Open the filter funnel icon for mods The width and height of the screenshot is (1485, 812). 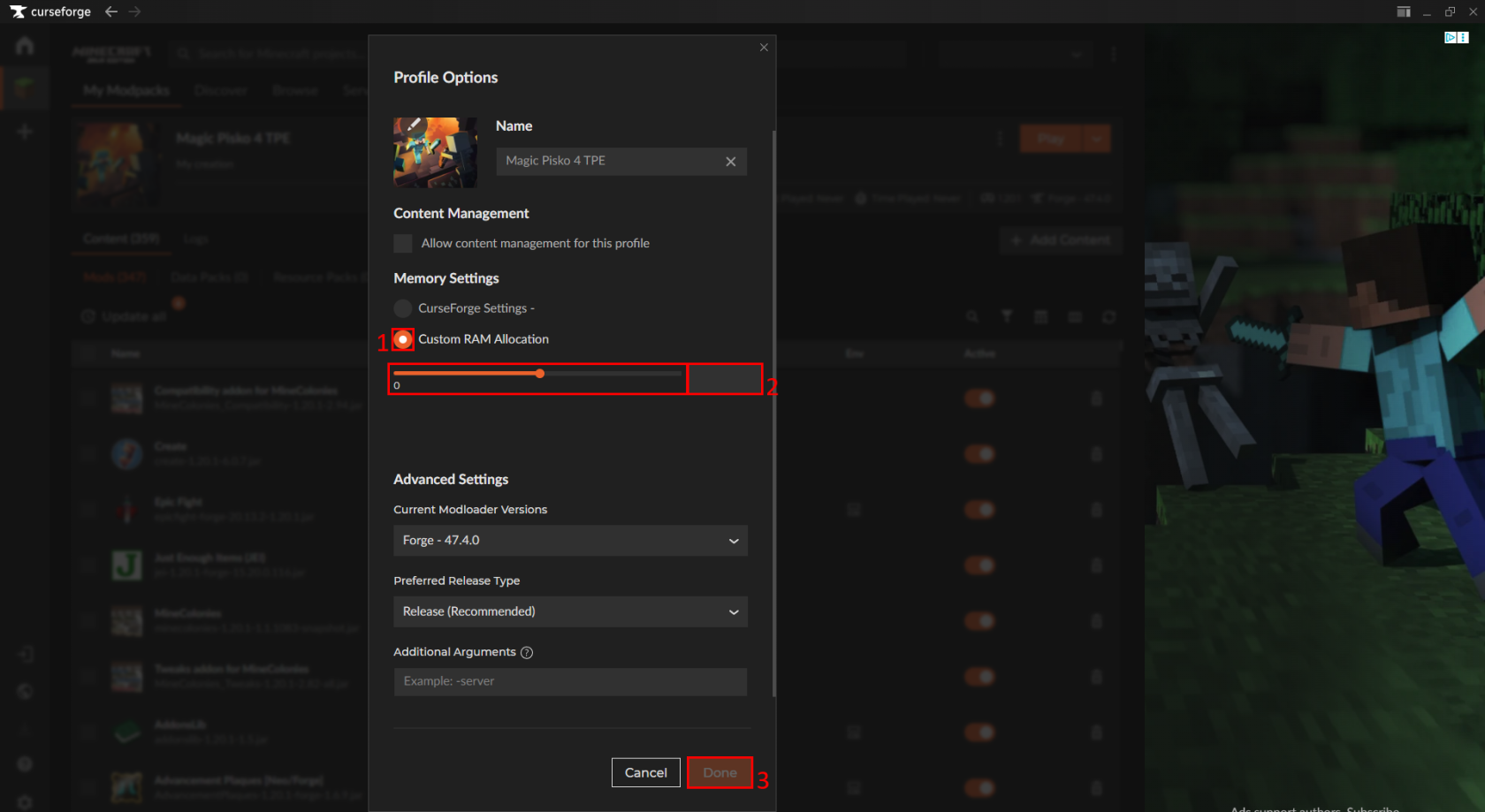[1007, 315]
